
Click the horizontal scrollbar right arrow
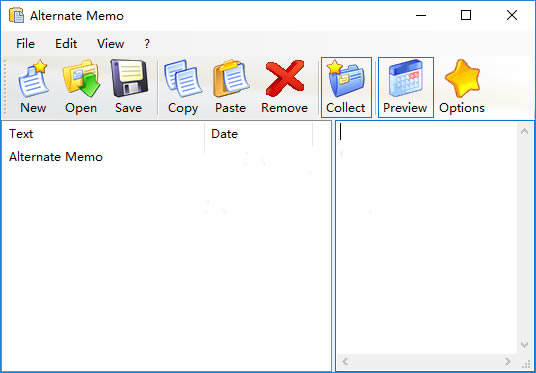pyautogui.click(x=508, y=361)
